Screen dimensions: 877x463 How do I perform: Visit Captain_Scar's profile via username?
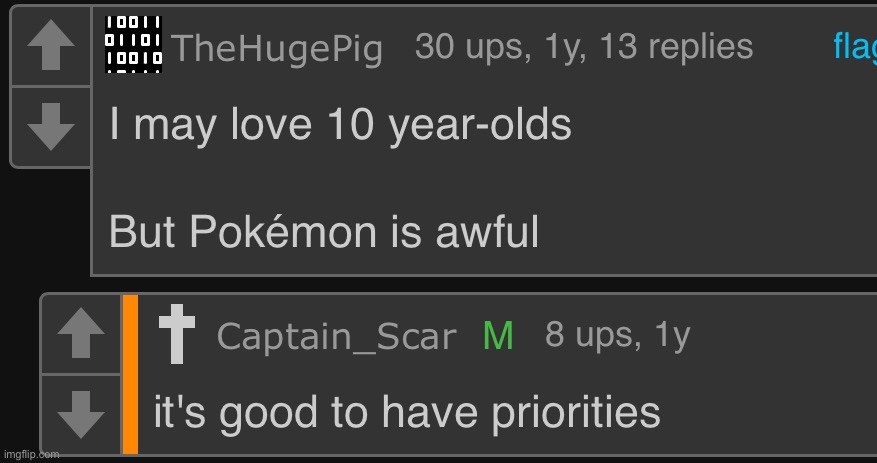336,337
